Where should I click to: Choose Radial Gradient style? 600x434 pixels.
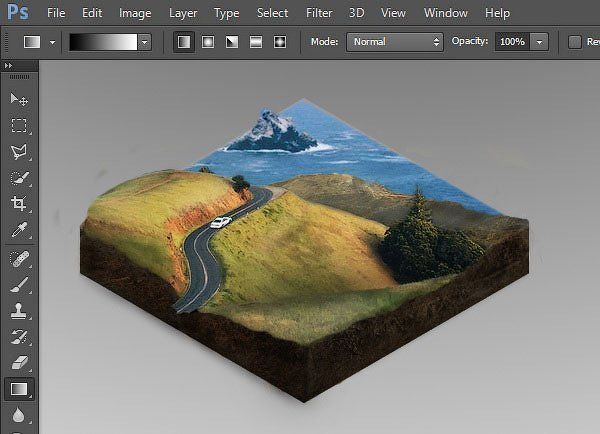[208, 42]
